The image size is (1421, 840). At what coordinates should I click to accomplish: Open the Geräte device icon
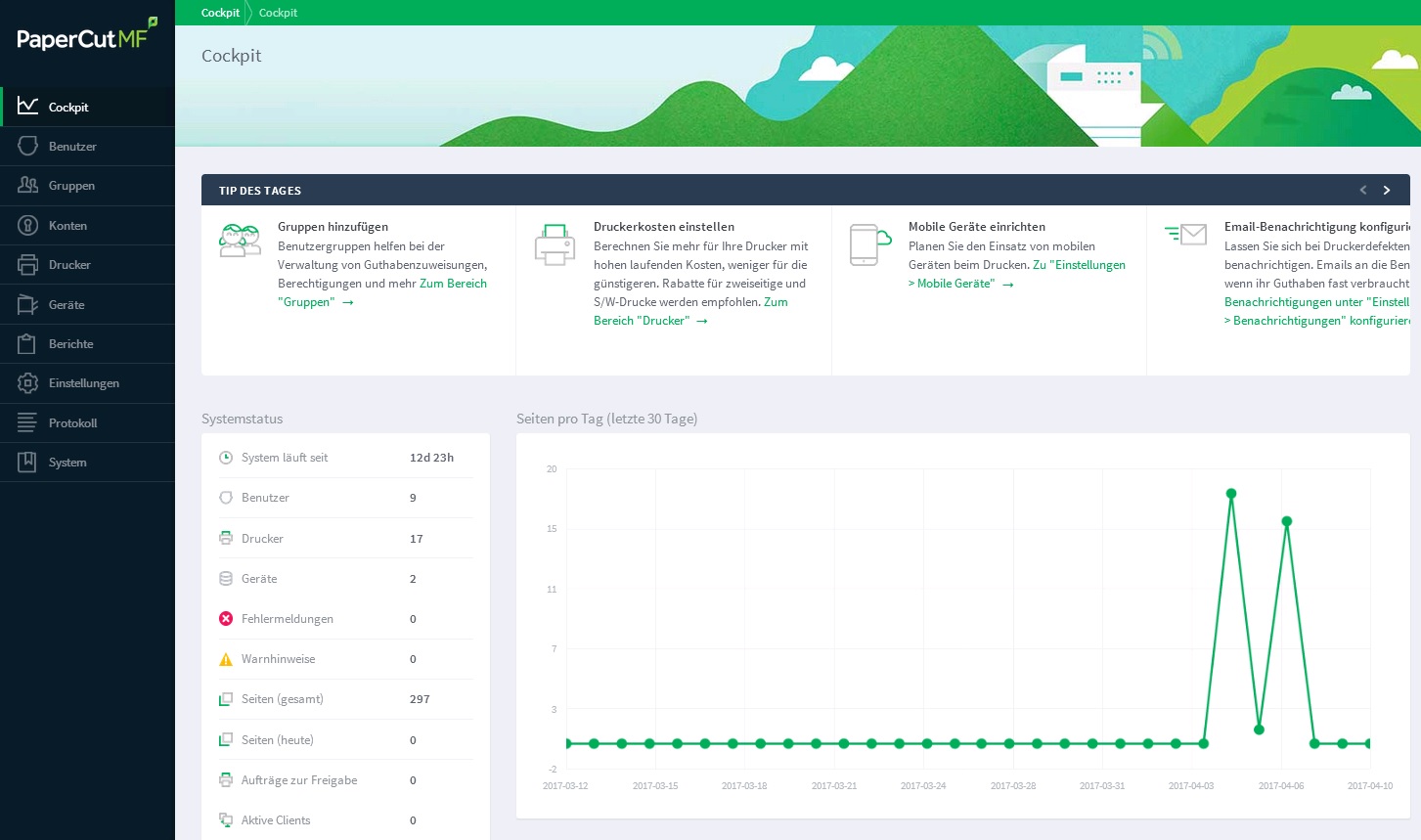27,305
